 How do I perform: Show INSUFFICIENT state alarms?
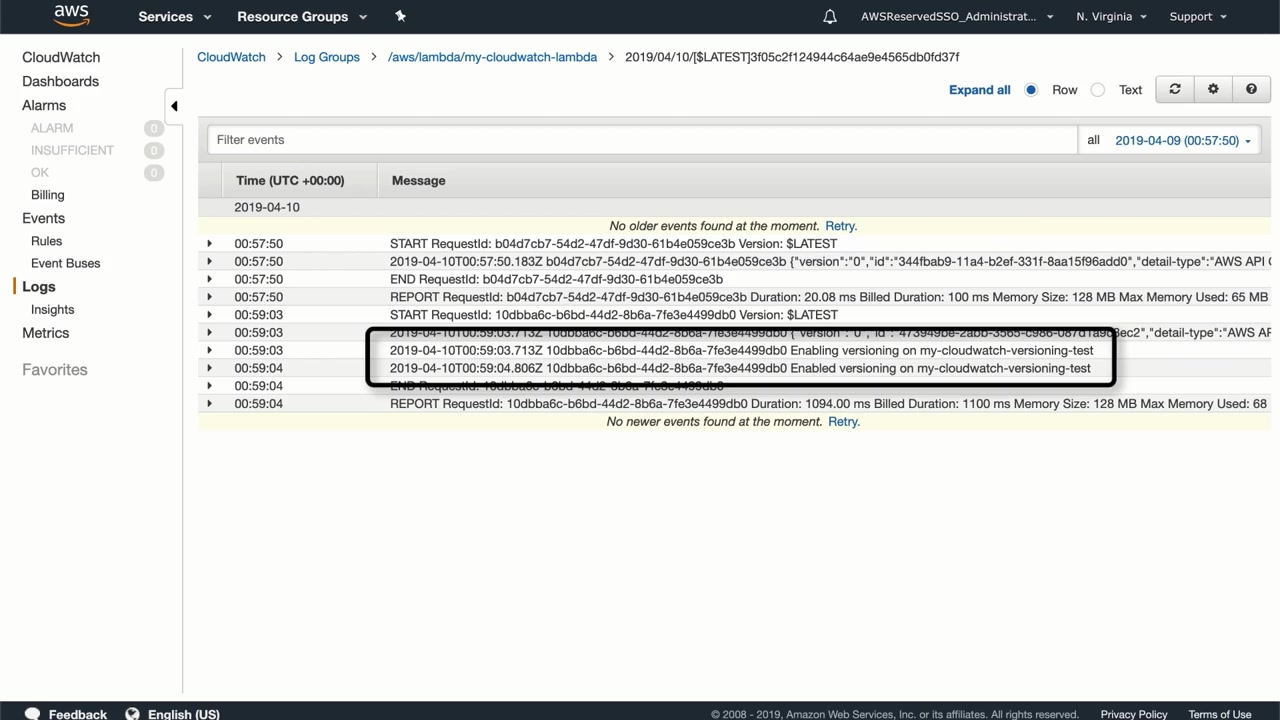click(x=72, y=150)
